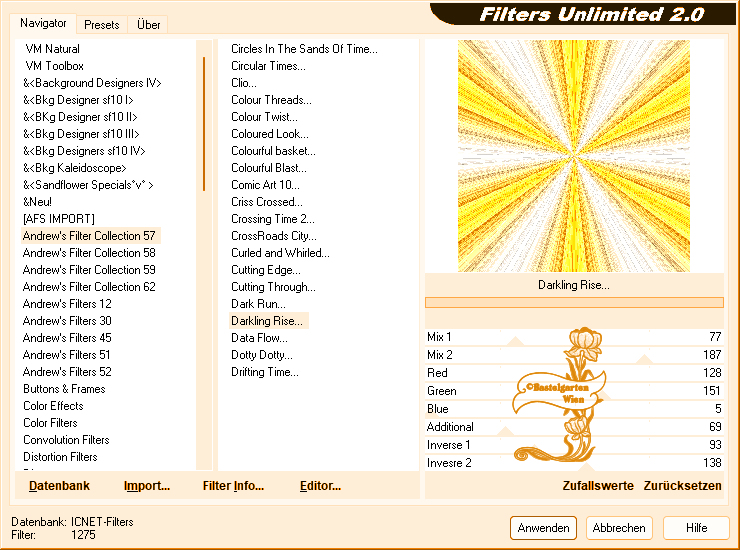Choose Darkling Rise... filter
The image size is (740, 550).
269,321
